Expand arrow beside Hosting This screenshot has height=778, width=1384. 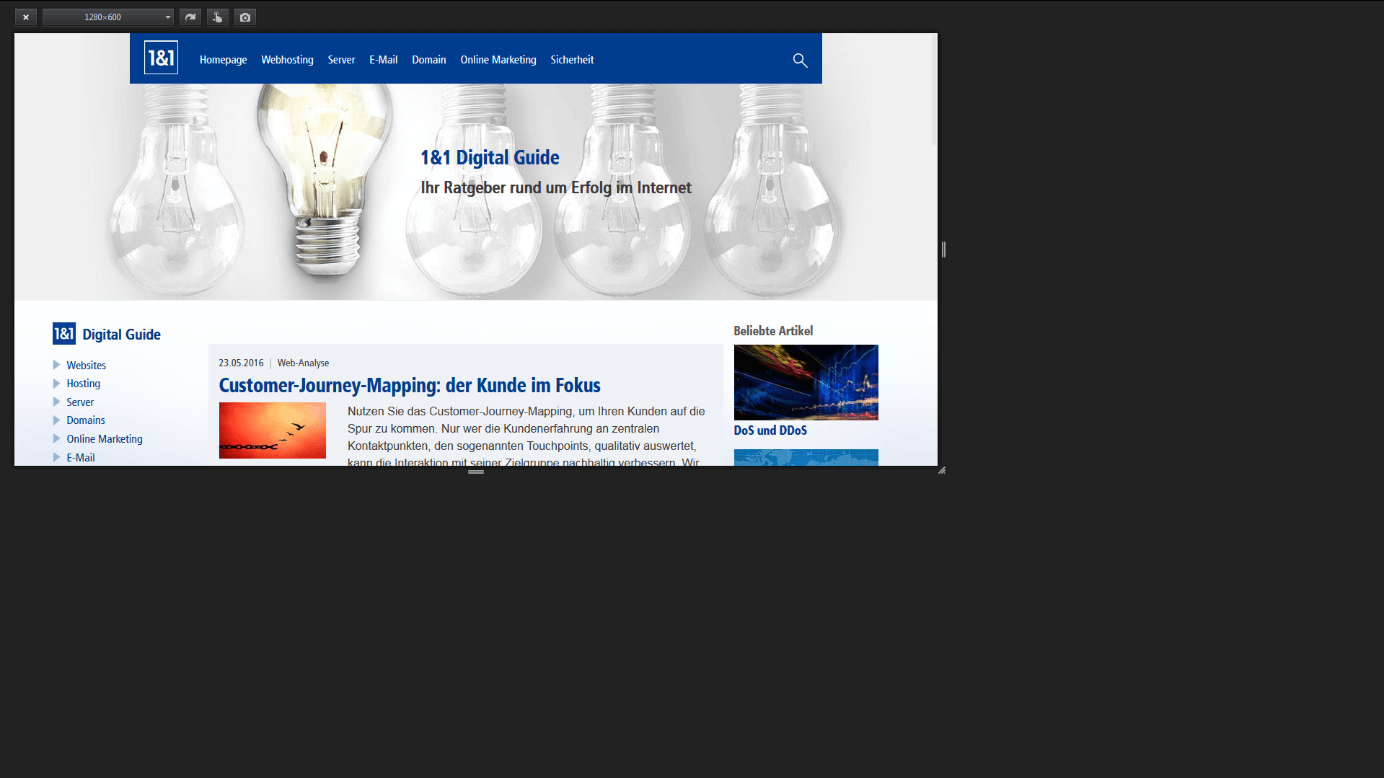point(57,383)
